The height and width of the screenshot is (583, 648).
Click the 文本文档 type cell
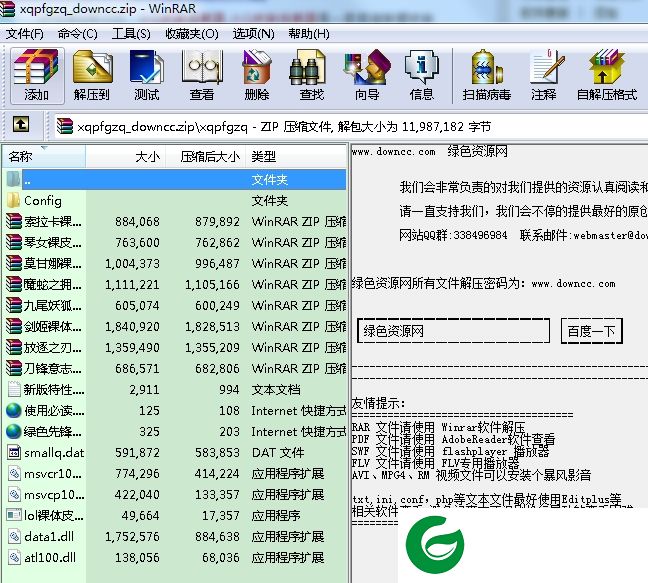(x=276, y=390)
